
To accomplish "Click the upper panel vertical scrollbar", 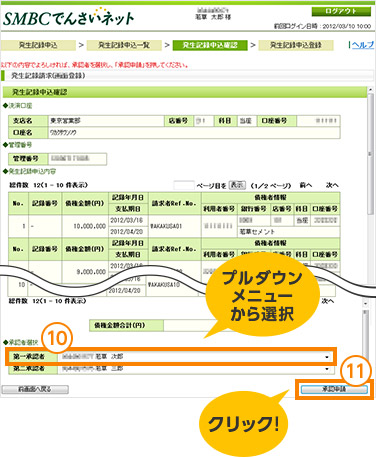I will click(370, 153).
